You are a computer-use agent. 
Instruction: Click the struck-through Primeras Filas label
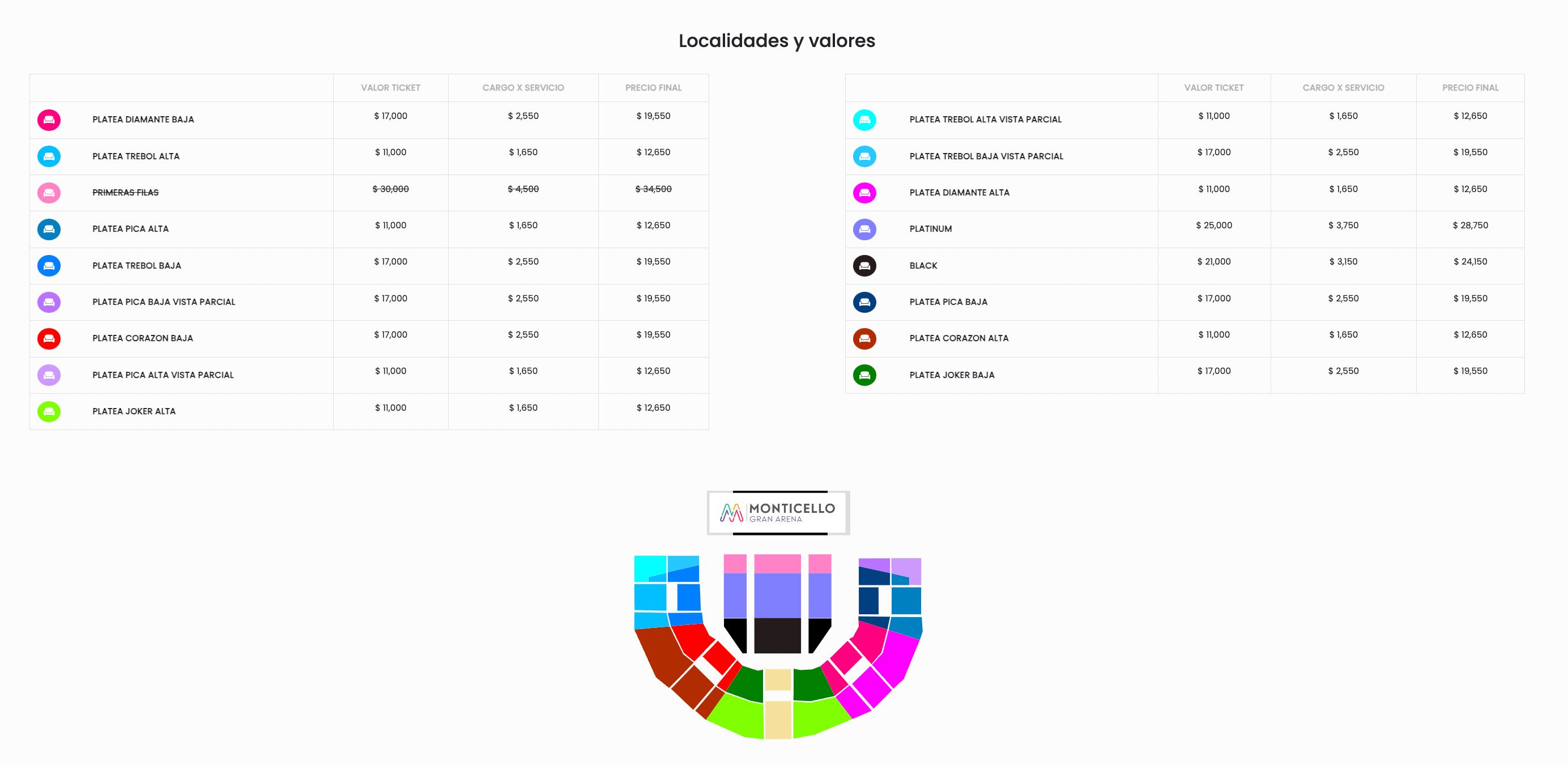coord(125,193)
